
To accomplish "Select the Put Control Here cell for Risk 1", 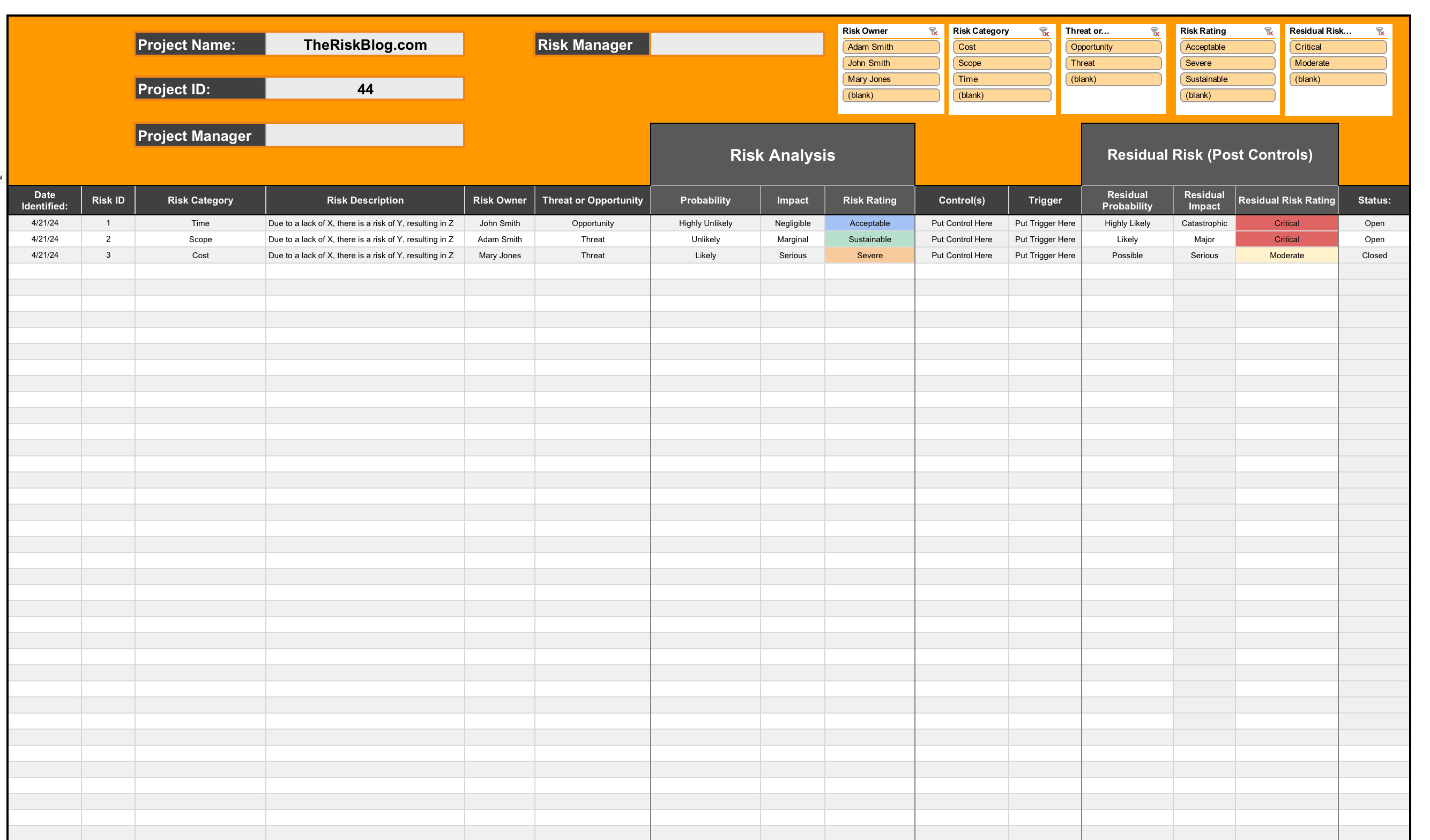I will pos(962,223).
